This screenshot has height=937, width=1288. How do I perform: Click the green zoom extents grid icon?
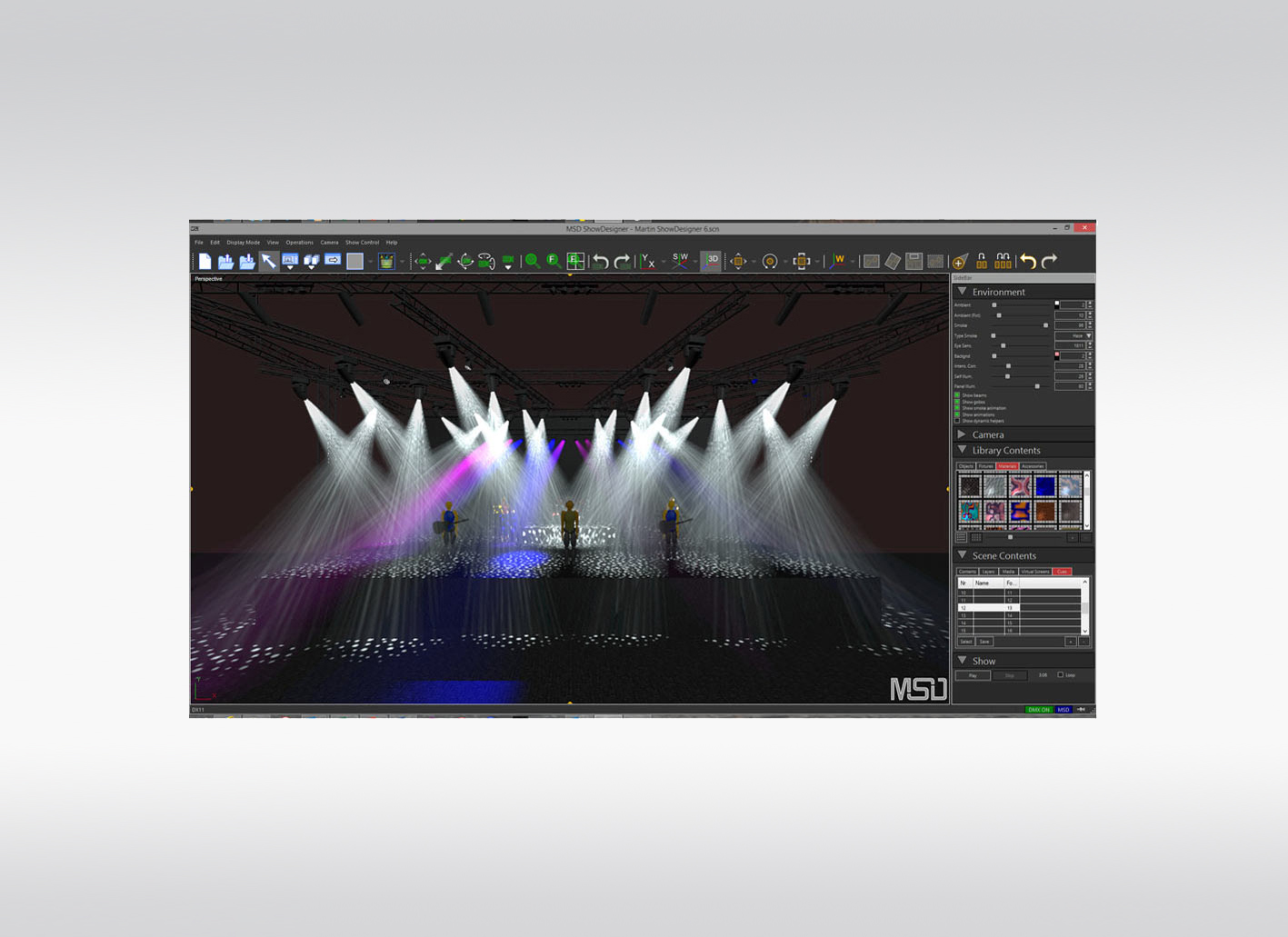coord(575,261)
